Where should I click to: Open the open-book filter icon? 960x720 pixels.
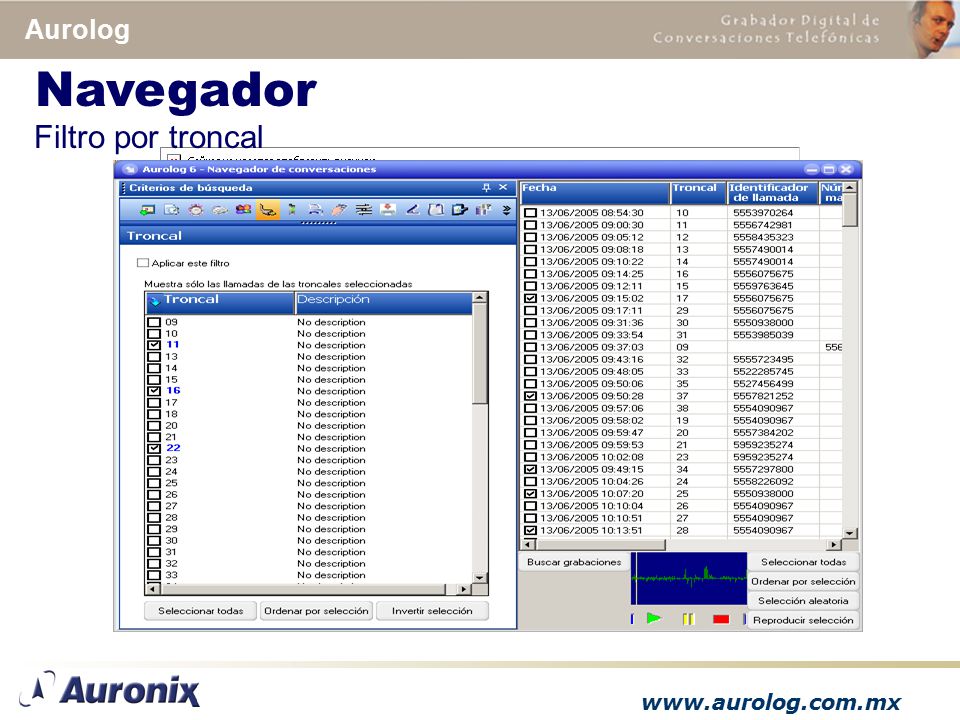pyautogui.click(x=435, y=210)
